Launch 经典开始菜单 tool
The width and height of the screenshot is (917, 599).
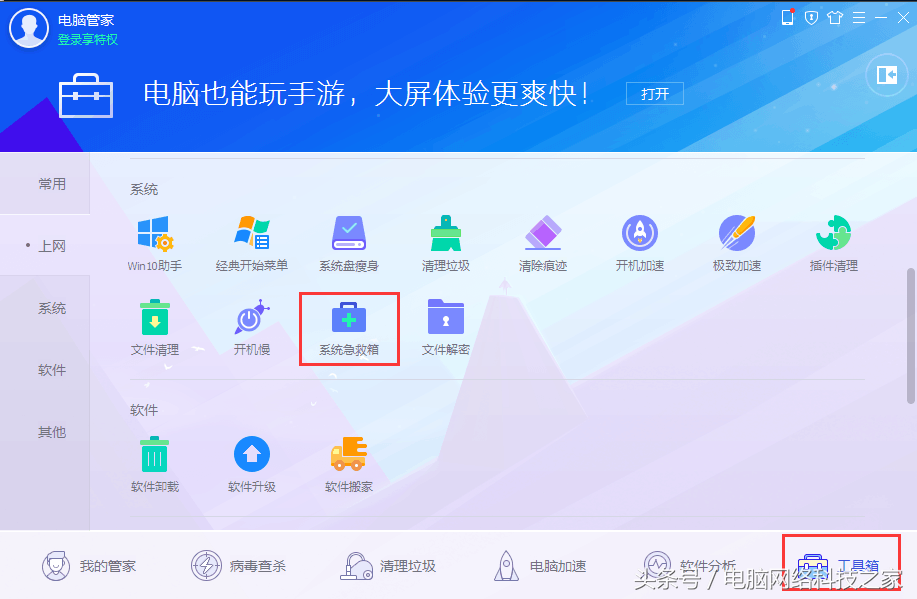click(251, 243)
